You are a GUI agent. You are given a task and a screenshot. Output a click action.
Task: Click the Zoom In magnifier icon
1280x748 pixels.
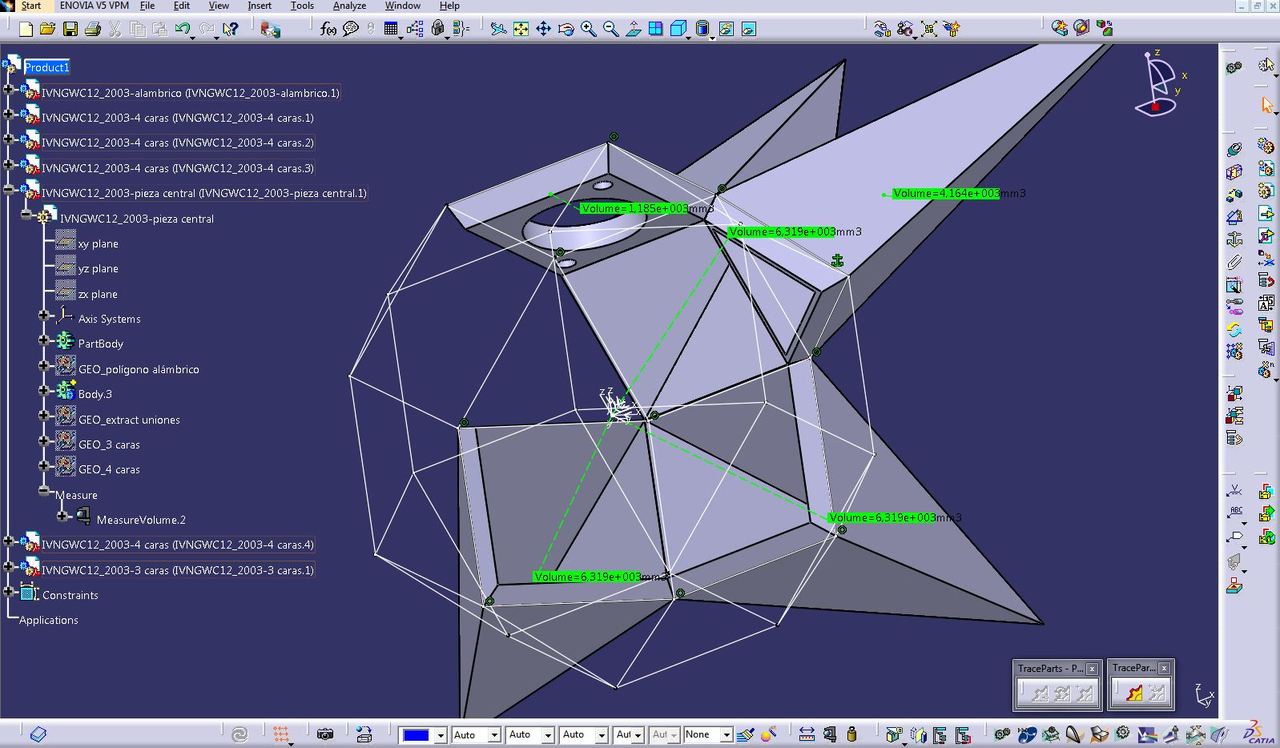point(588,29)
